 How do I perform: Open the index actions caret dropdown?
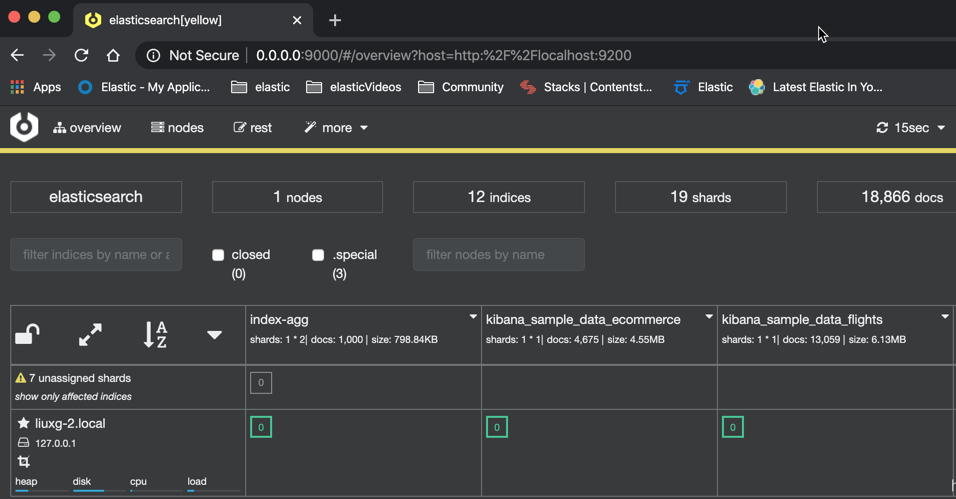pos(214,335)
